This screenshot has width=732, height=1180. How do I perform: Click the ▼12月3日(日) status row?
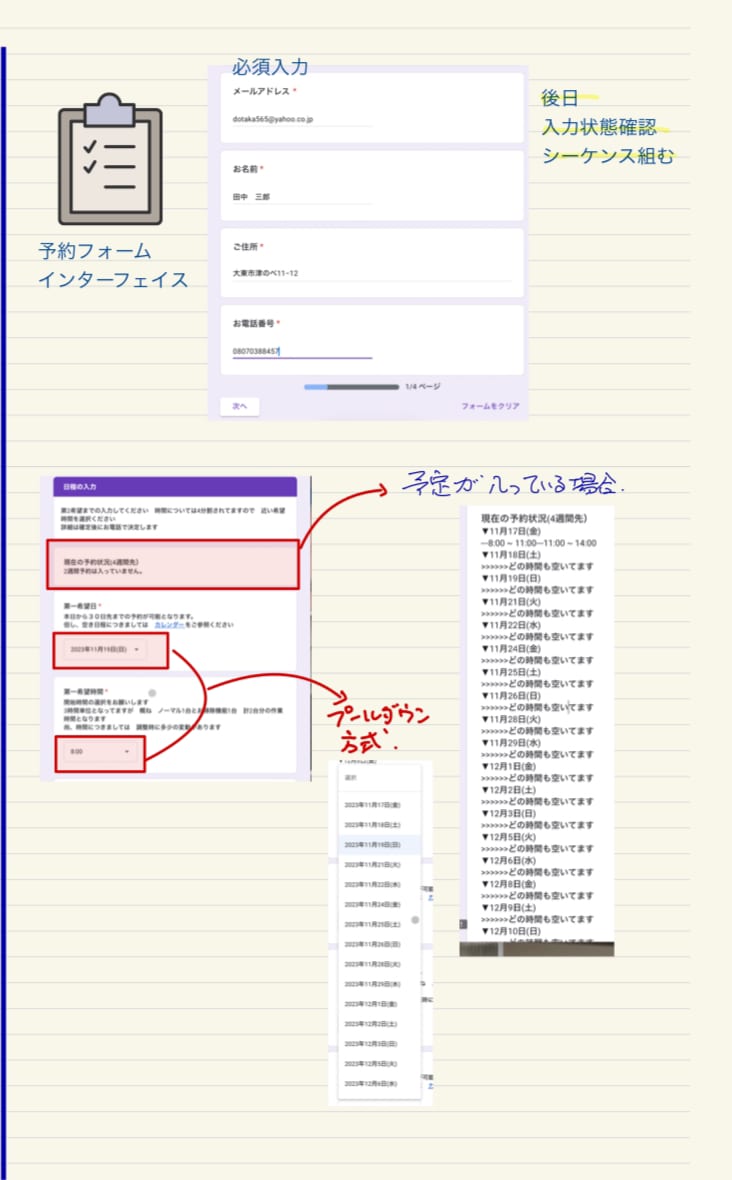point(509,814)
